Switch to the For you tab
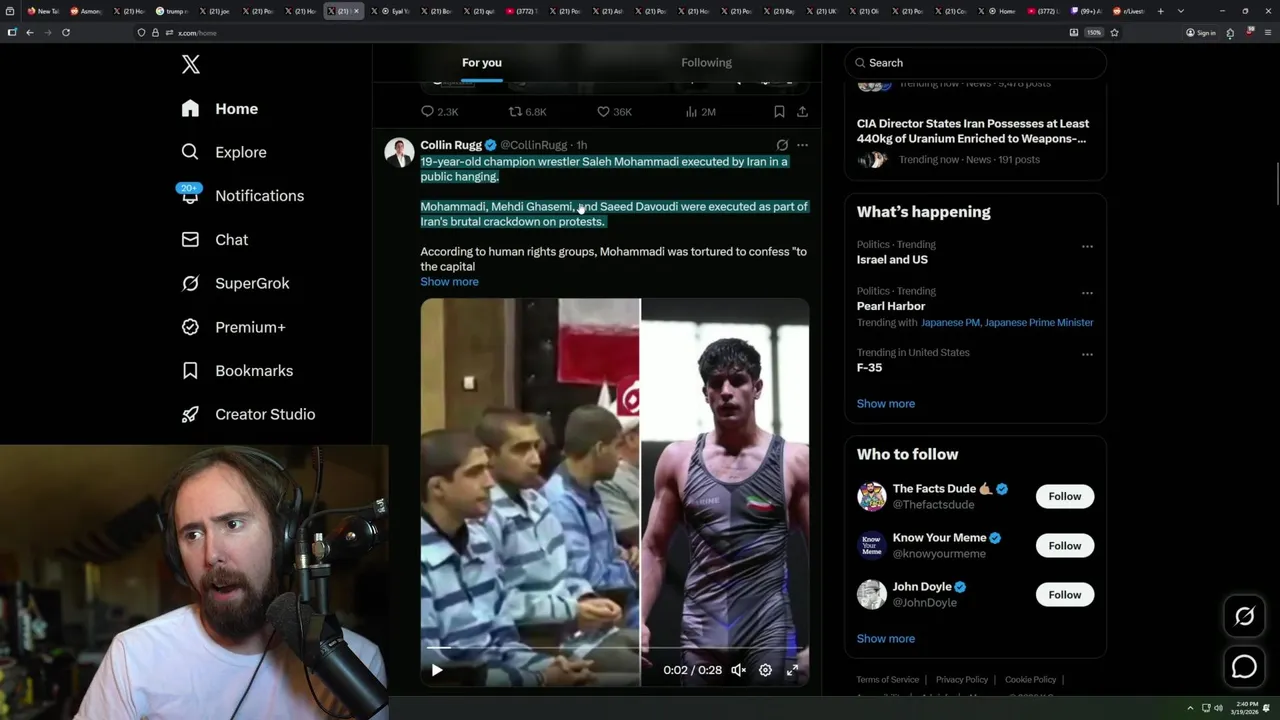 482,62
